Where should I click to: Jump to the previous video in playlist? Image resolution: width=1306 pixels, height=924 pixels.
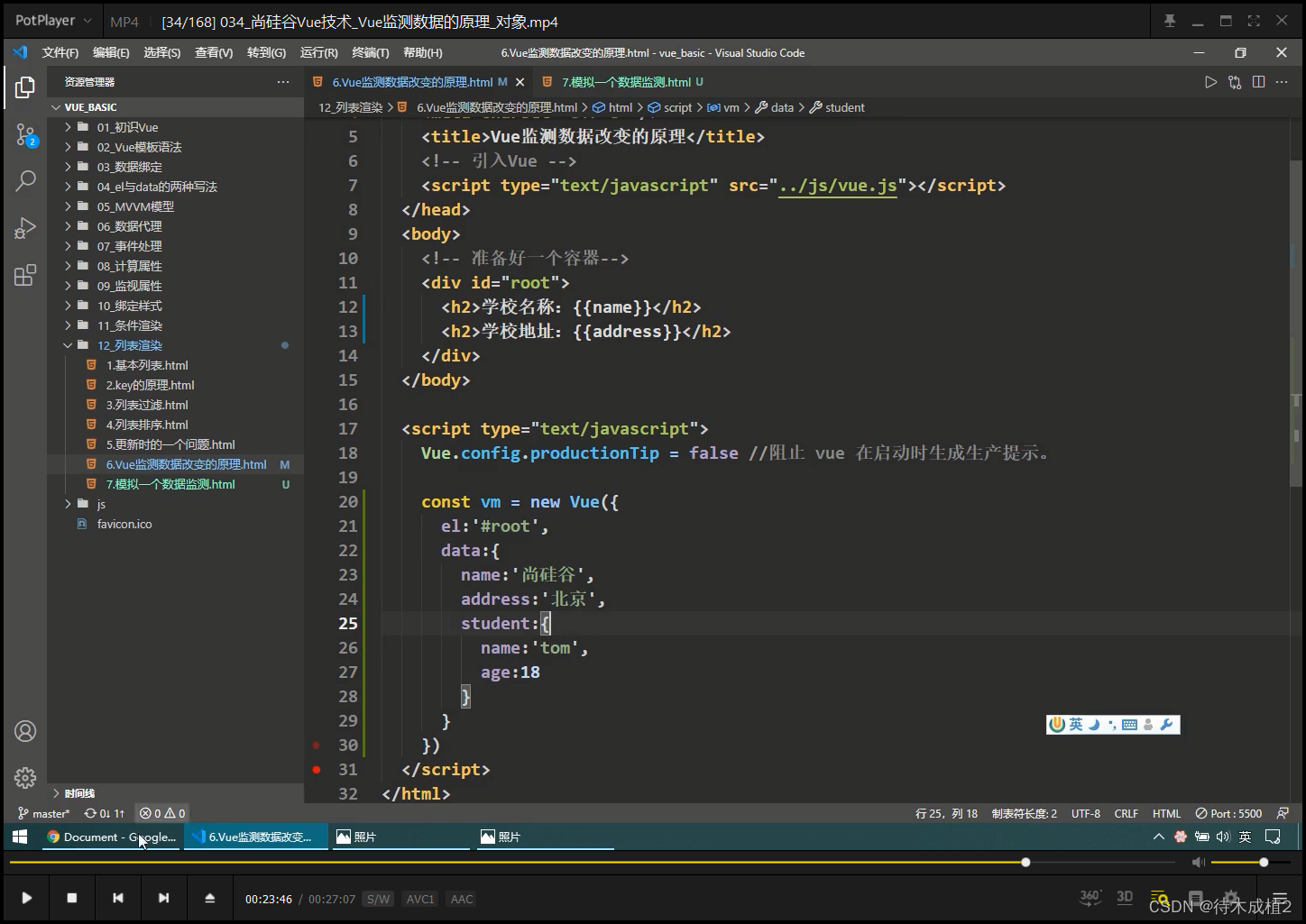coord(117,898)
